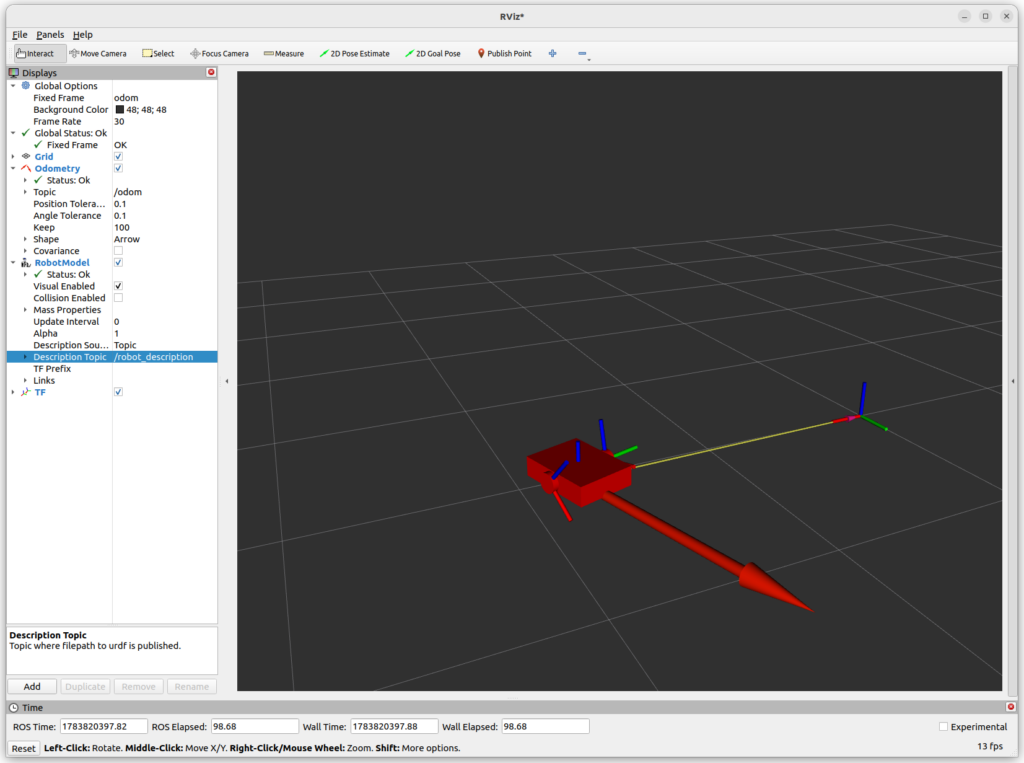Image resolution: width=1024 pixels, height=763 pixels.
Task: Click the Reset button
Action: point(24,749)
